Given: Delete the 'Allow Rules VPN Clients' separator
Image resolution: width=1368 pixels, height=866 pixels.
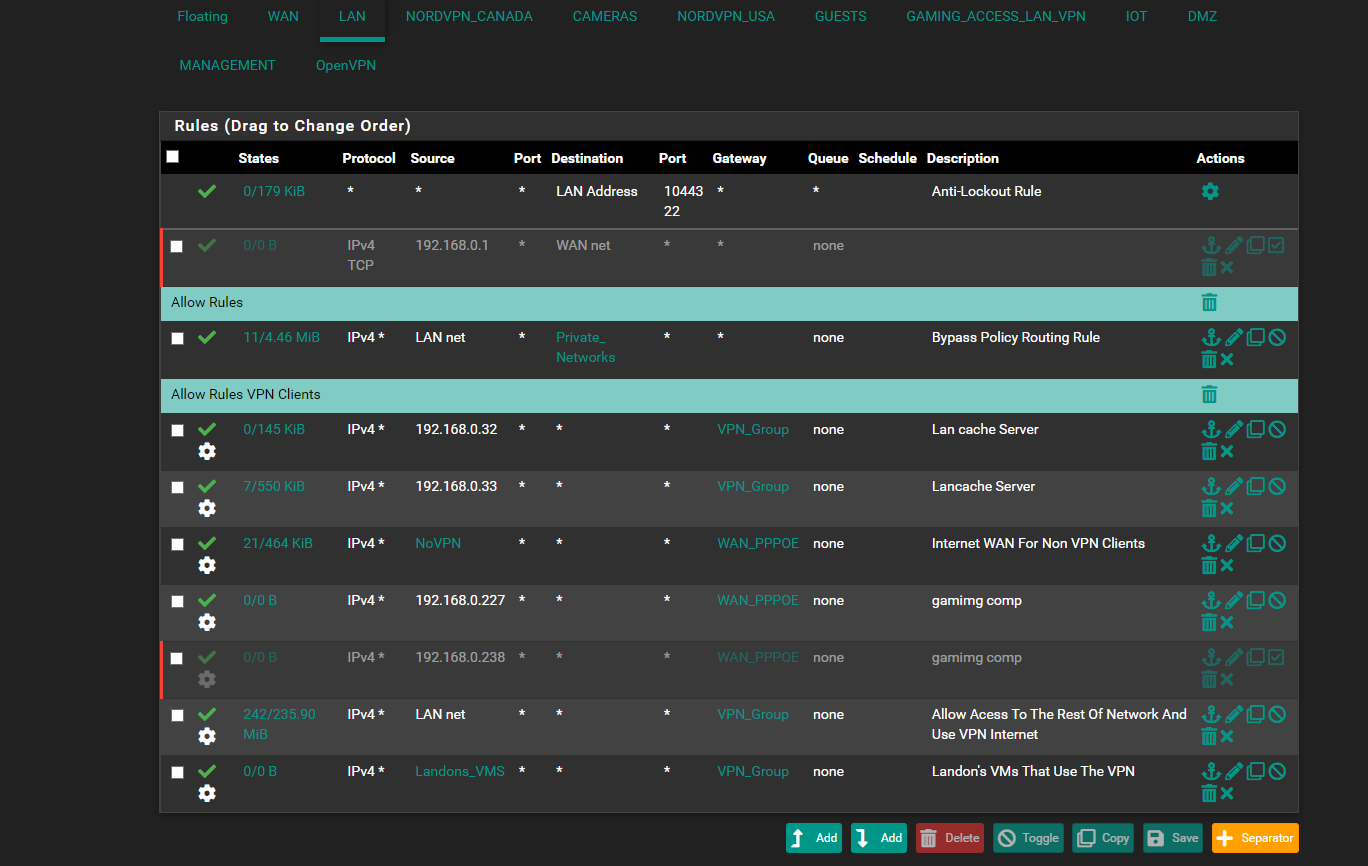Looking at the screenshot, I should (x=1209, y=394).
